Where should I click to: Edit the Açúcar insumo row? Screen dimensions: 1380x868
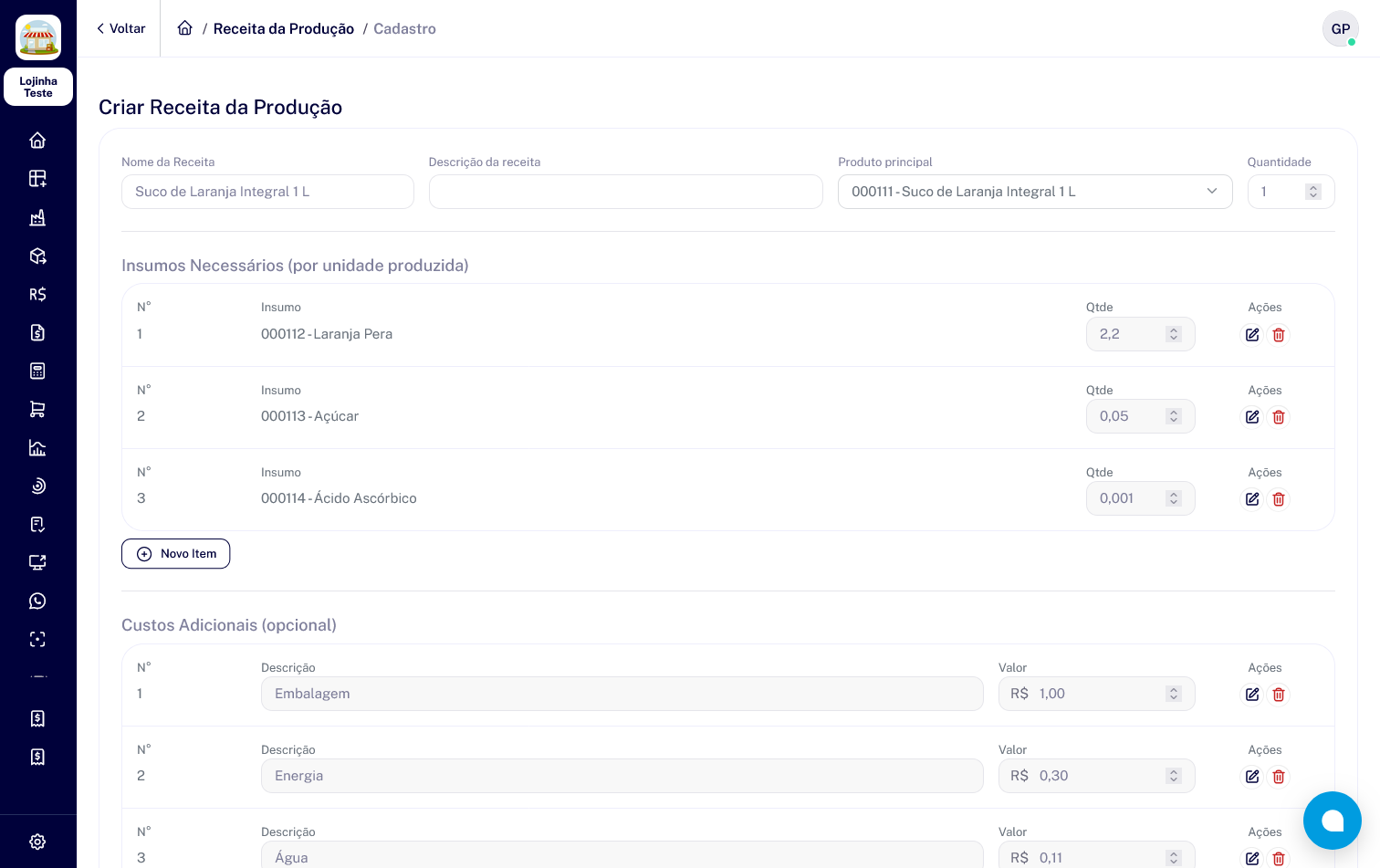(x=1252, y=417)
